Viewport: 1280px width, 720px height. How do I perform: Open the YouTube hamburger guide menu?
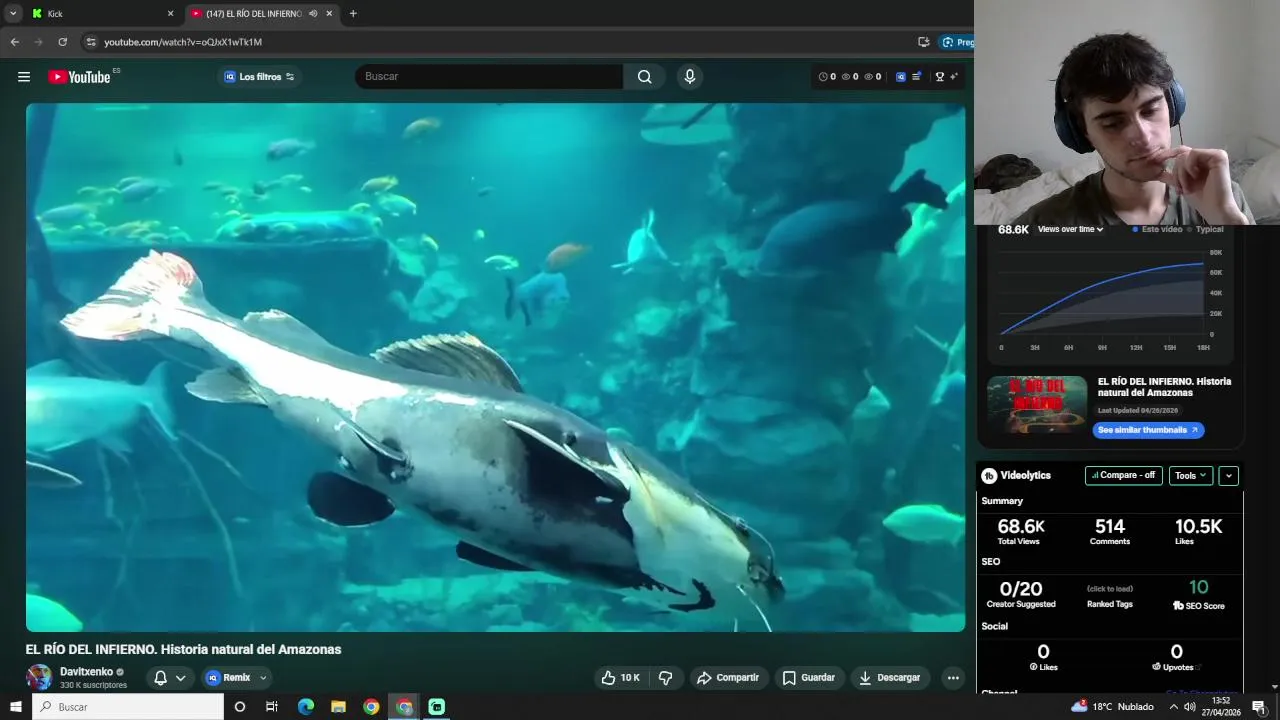click(x=24, y=77)
